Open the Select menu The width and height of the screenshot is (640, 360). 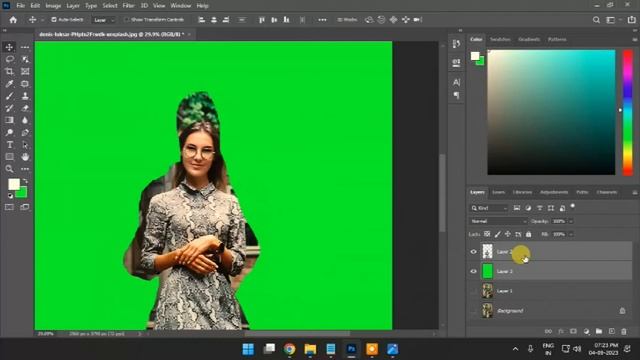110,6
